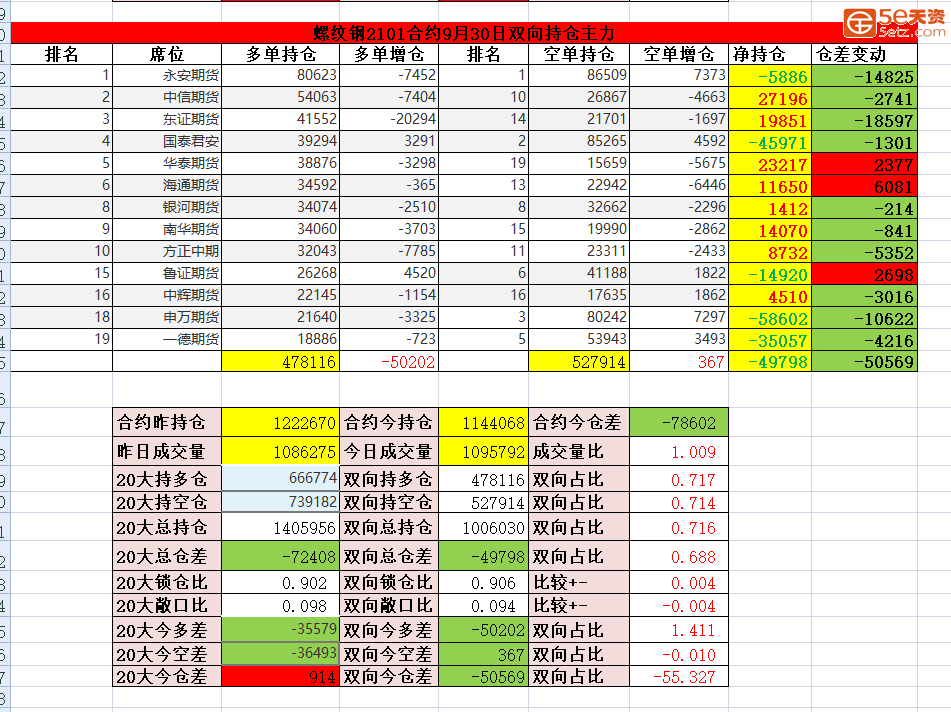Viewport: 951px width, 712px height.
Task: Click the red cell with value 914
Action: pyautogui.click(x=280, y=677)
